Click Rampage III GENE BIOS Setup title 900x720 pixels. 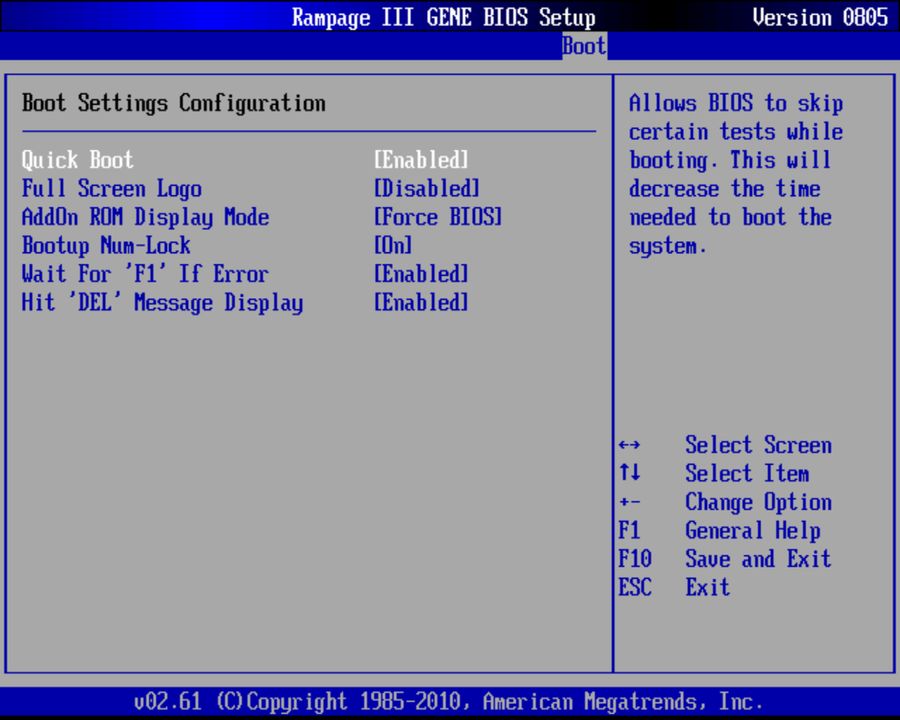444,17
